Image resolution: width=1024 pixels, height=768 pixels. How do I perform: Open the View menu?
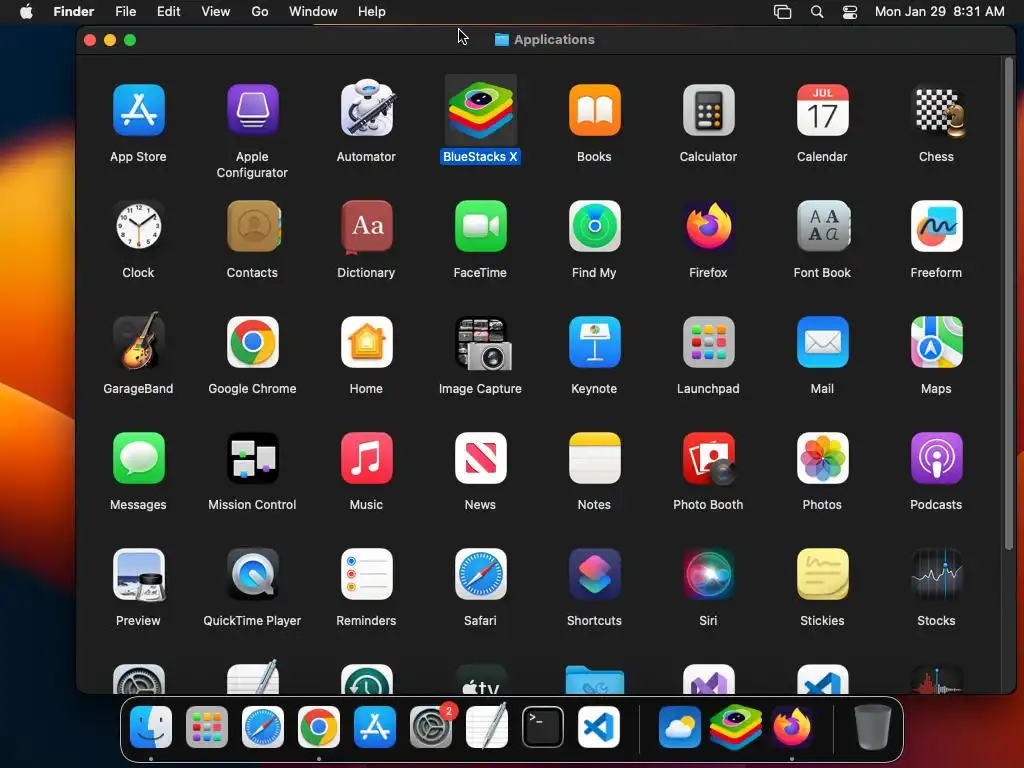[216, 12]
